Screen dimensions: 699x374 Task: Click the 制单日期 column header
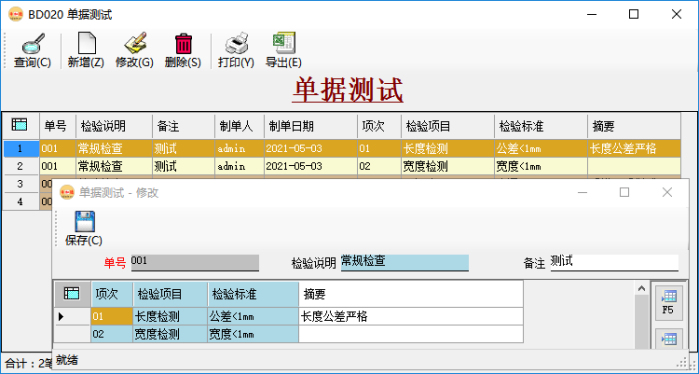point(311,126)
